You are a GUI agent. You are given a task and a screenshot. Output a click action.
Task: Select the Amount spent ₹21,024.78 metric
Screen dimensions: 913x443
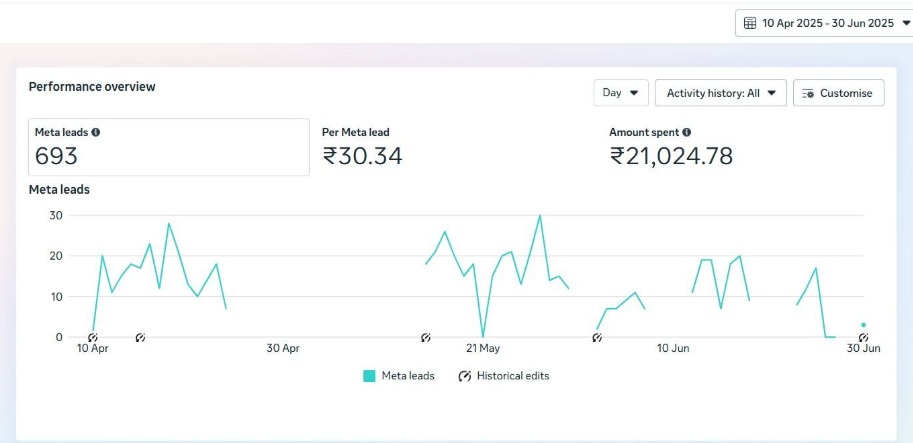click(x=671, y=147)
